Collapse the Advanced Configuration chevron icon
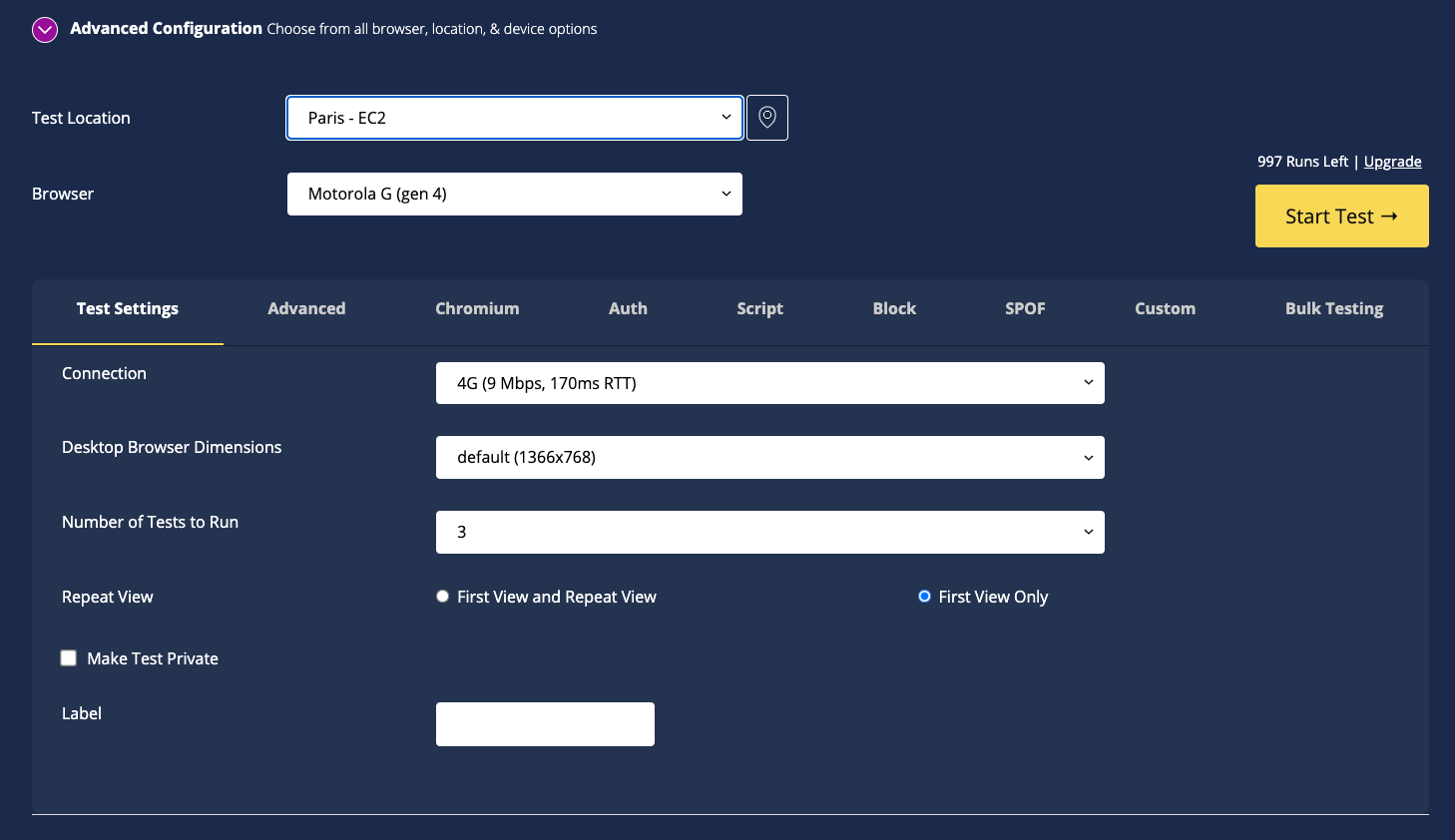The image size is (1455, 840). [x=45, y=30]
